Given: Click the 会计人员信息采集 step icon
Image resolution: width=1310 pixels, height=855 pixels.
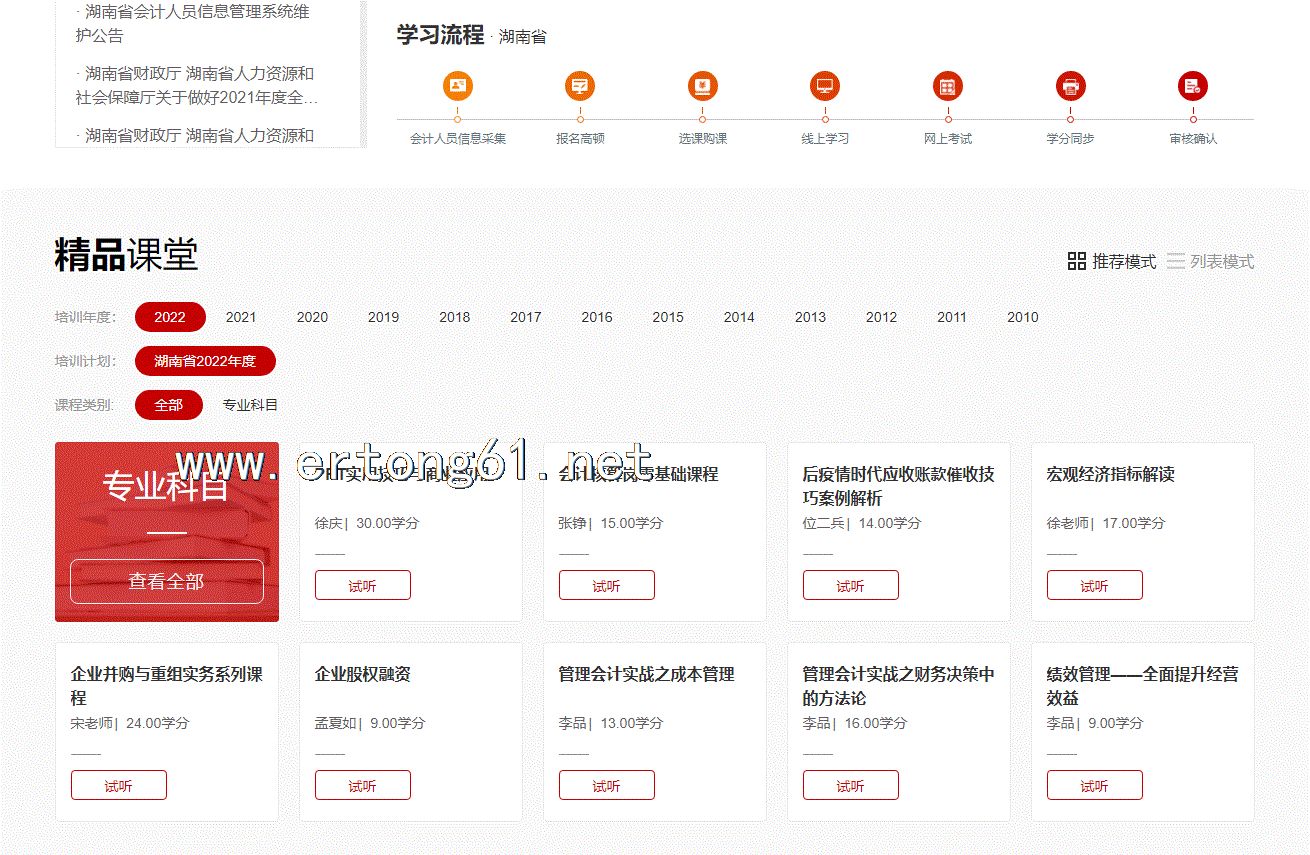Looking at the screenshot, I should (457, 87).
